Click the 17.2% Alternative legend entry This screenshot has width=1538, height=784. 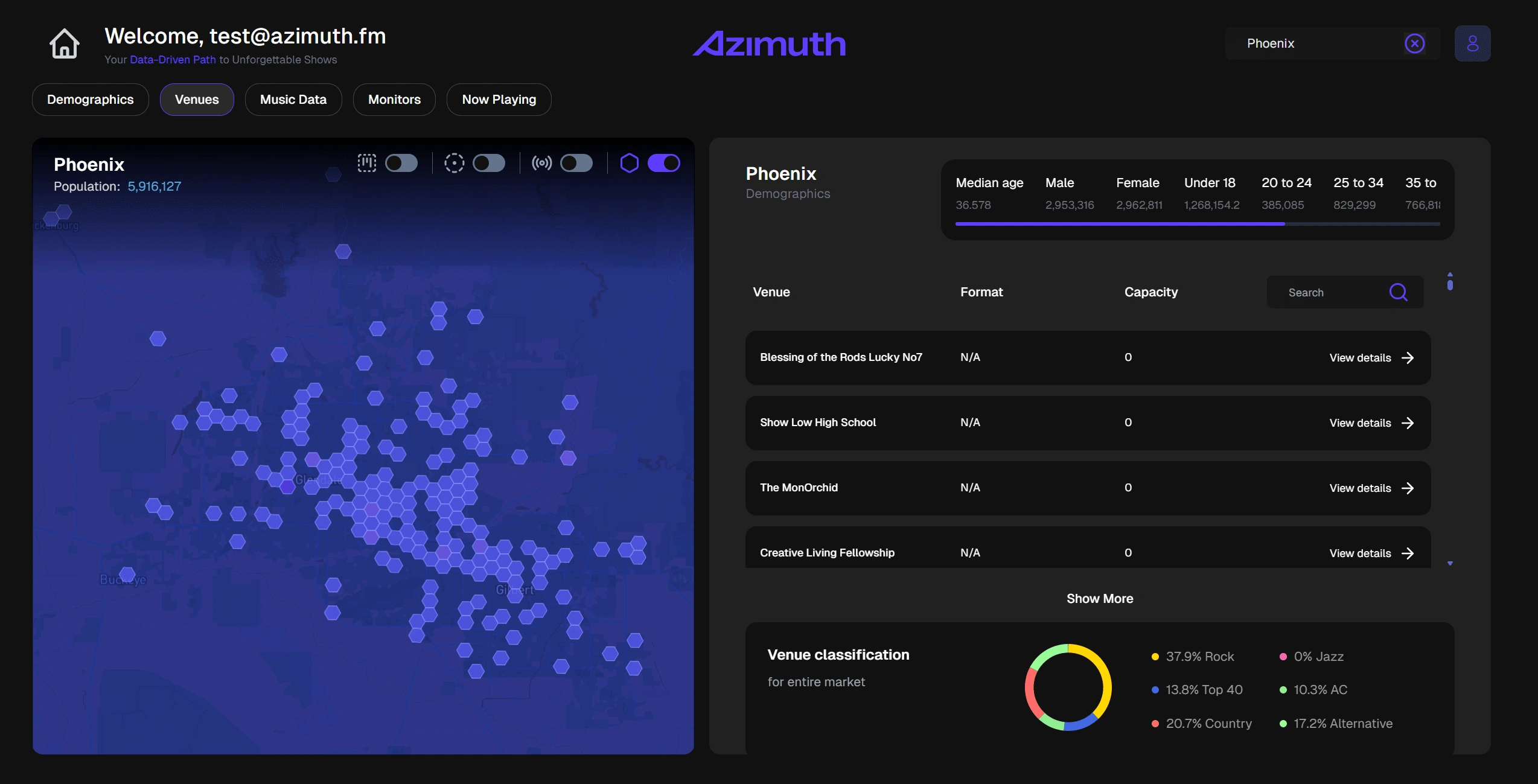(x=1336, y=724)
